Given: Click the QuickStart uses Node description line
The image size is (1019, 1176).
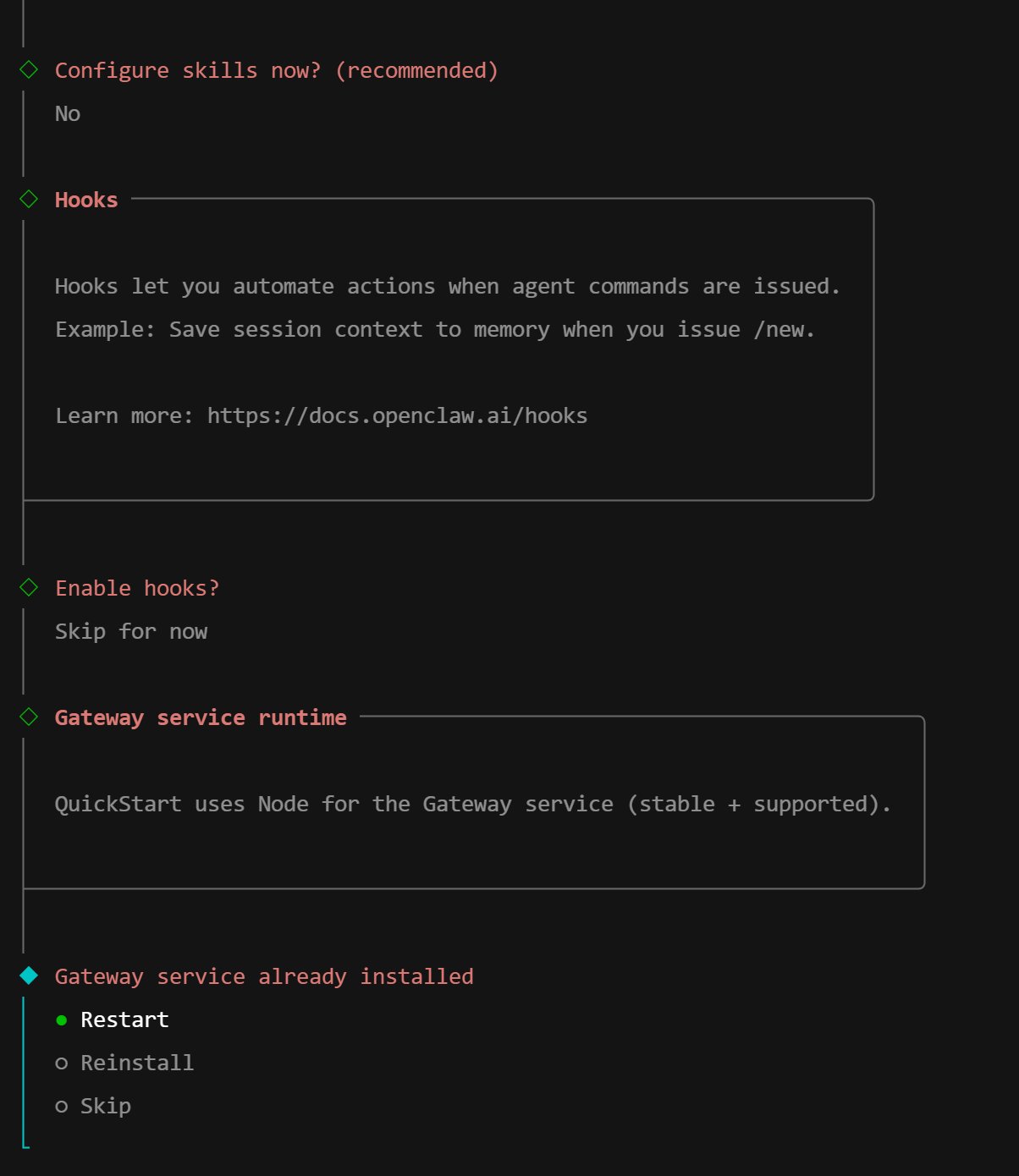Looking at the screenshot, I should (472, 805).
